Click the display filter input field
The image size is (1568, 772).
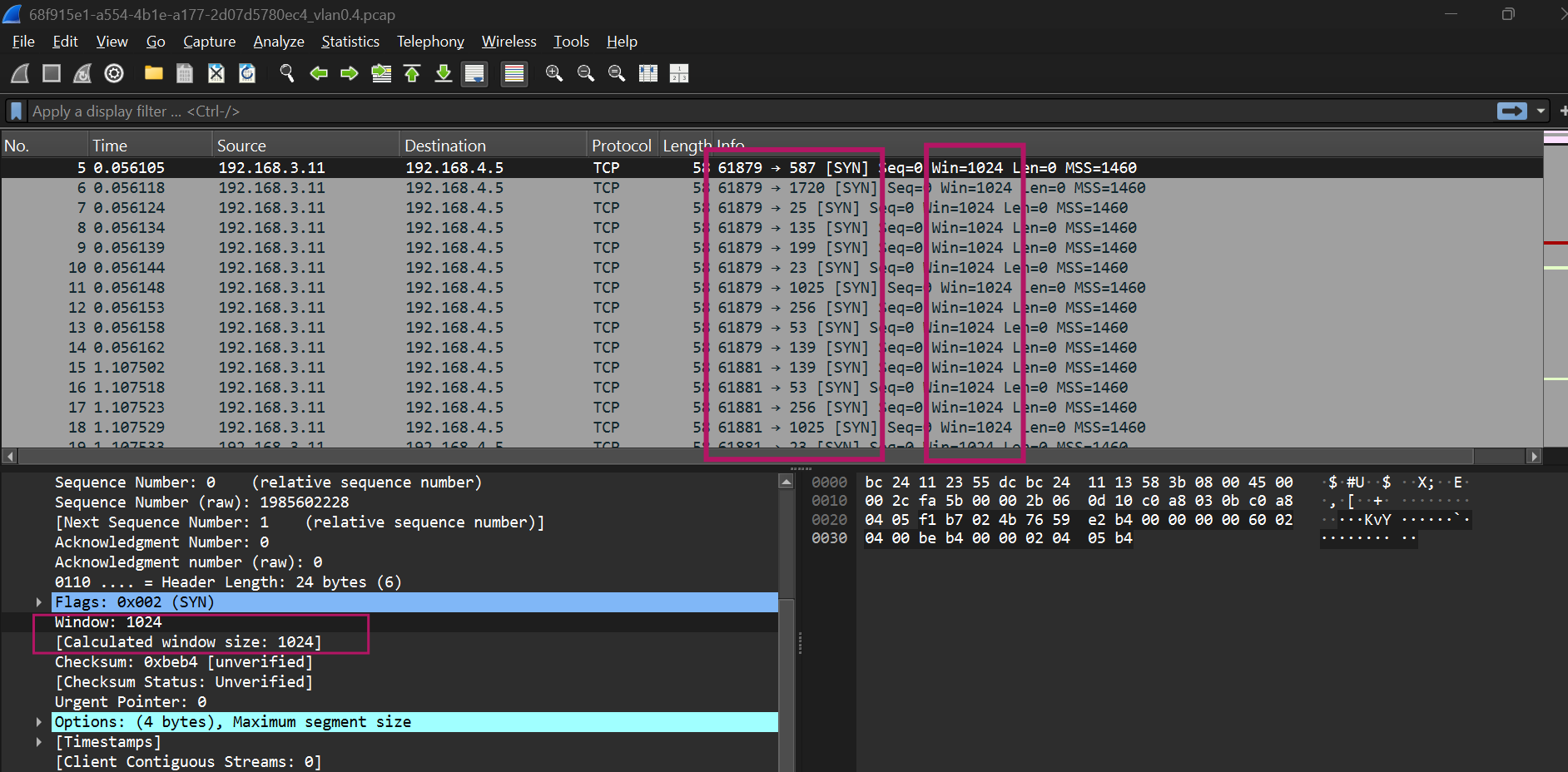tap(749, 111)
